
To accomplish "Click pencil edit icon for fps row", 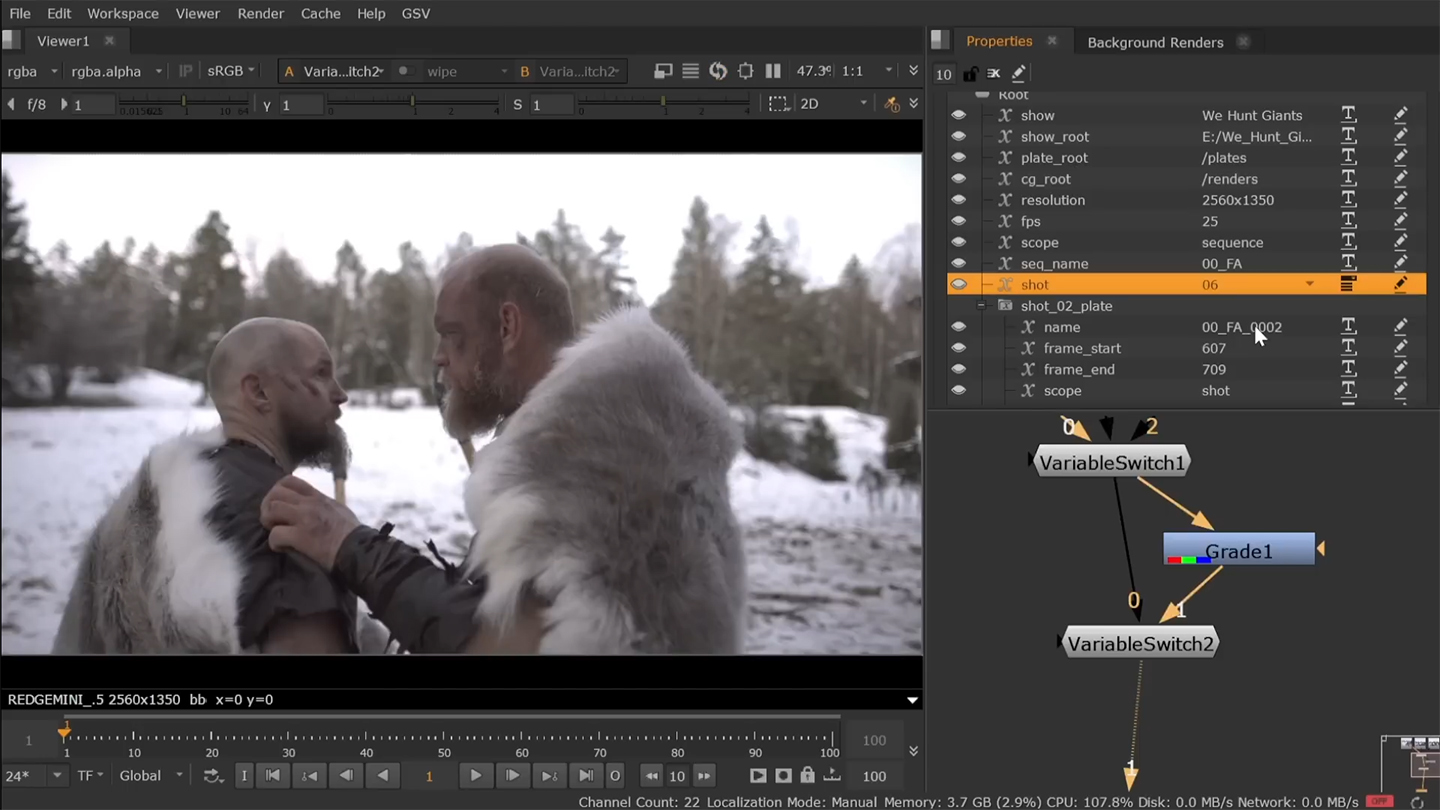I will (x=1400, y=221).
